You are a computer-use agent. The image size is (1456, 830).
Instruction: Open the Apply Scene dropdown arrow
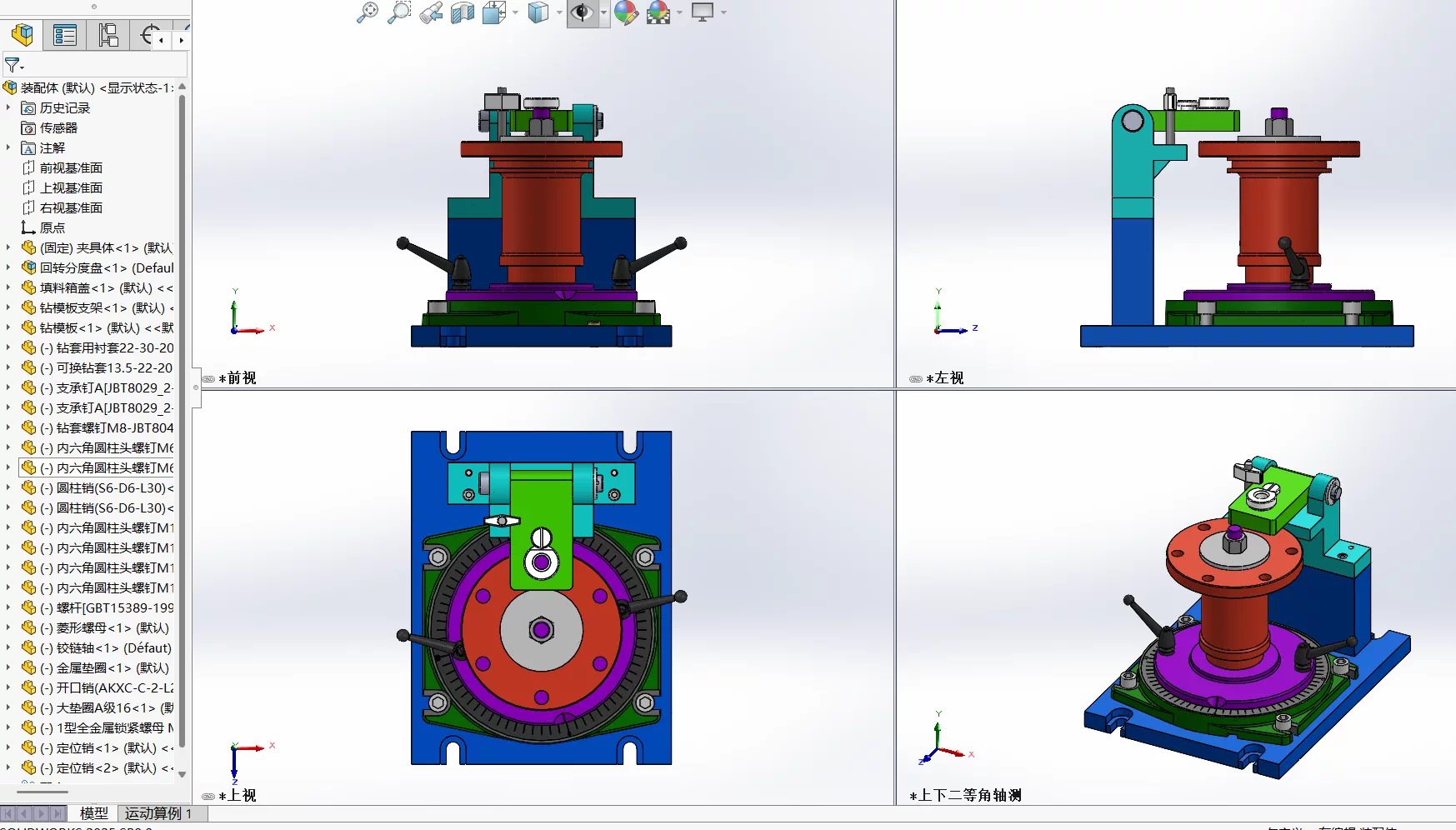coord(680,12)
